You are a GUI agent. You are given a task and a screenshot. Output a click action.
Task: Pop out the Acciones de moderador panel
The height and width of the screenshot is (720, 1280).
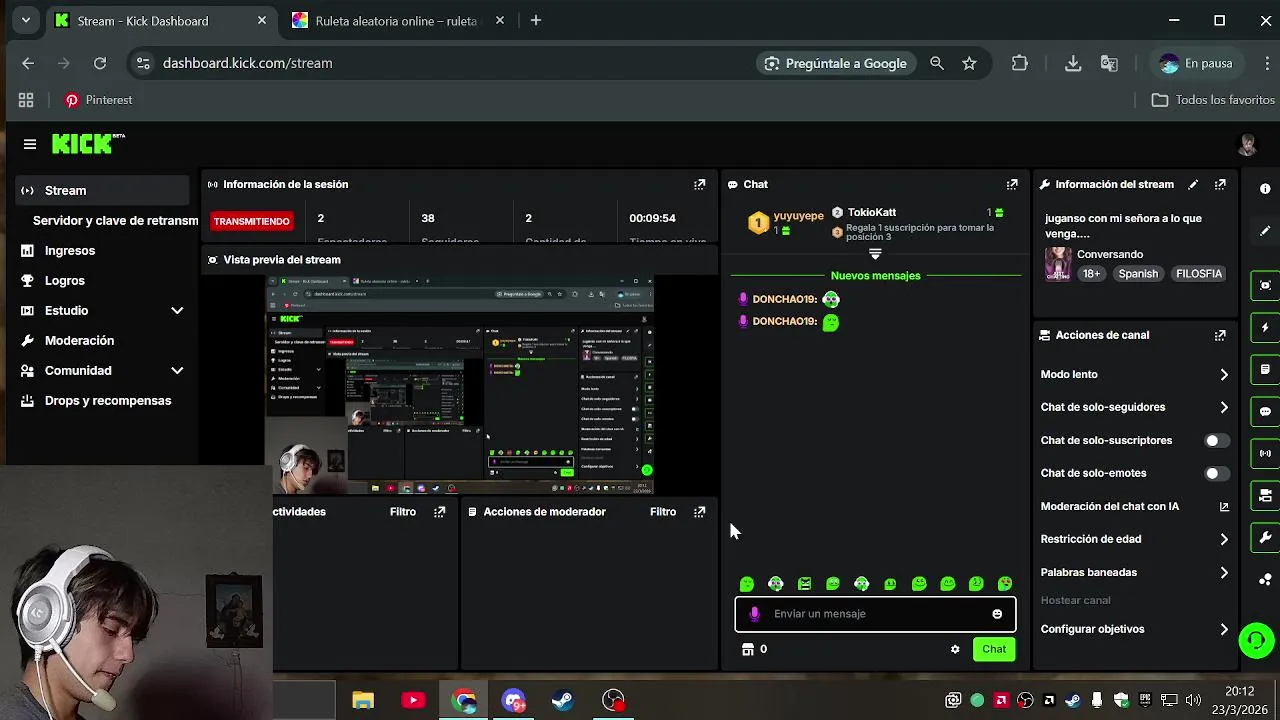[x=700, y=511]
